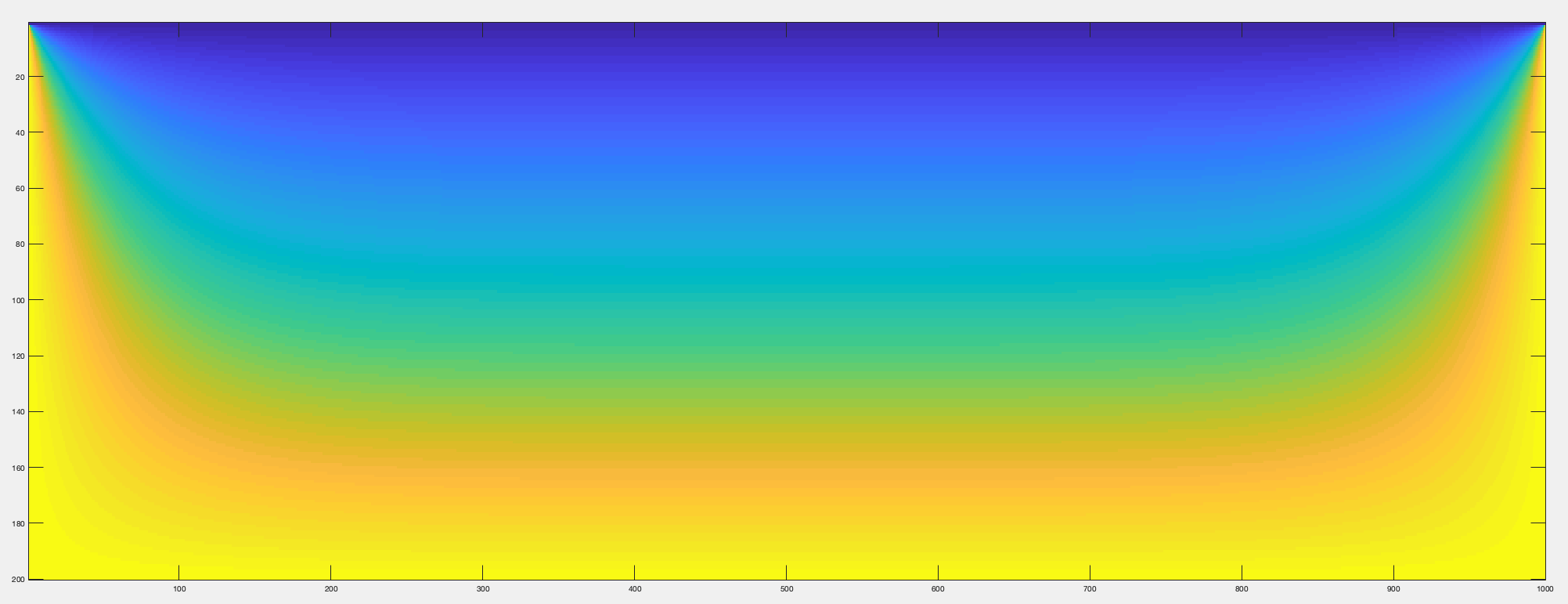Click the y-axis tick label 180

click(17, 523)
